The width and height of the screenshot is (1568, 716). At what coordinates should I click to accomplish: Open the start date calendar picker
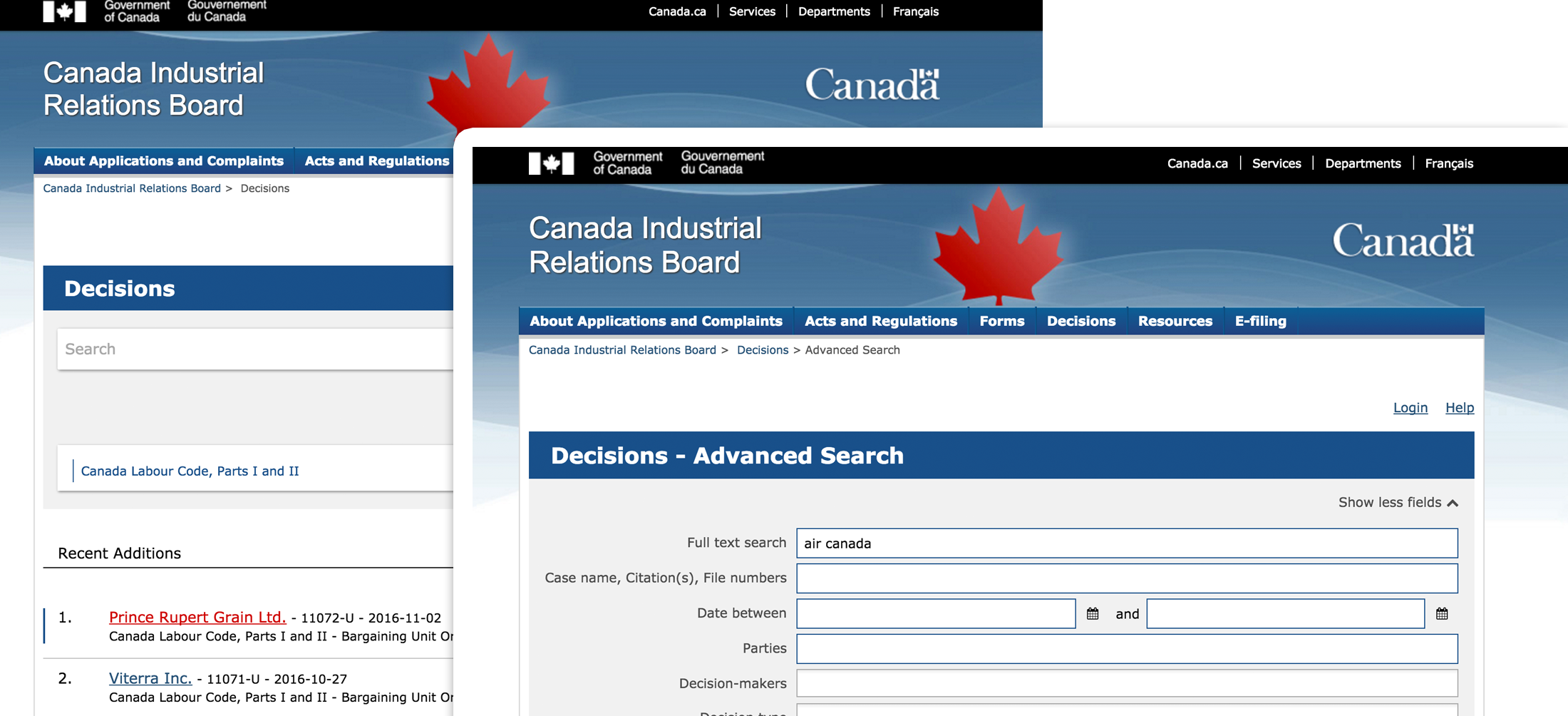click(x=1093, y=613)
